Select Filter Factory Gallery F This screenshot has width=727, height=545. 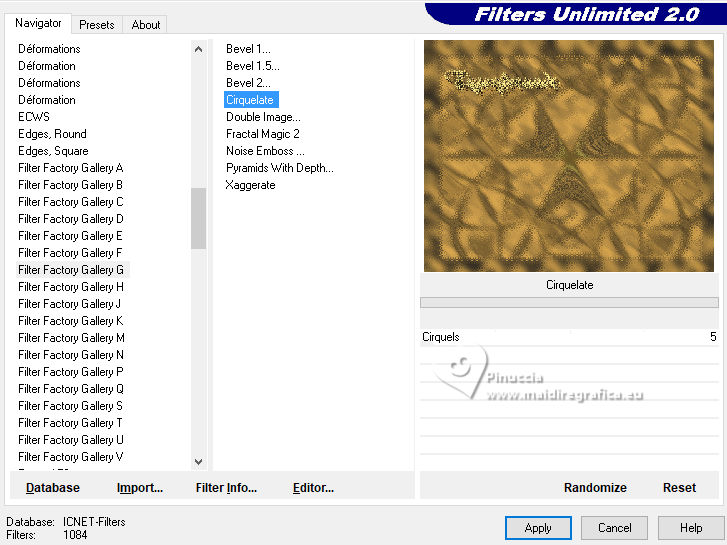pyautogui.click(x=70, y=253)
